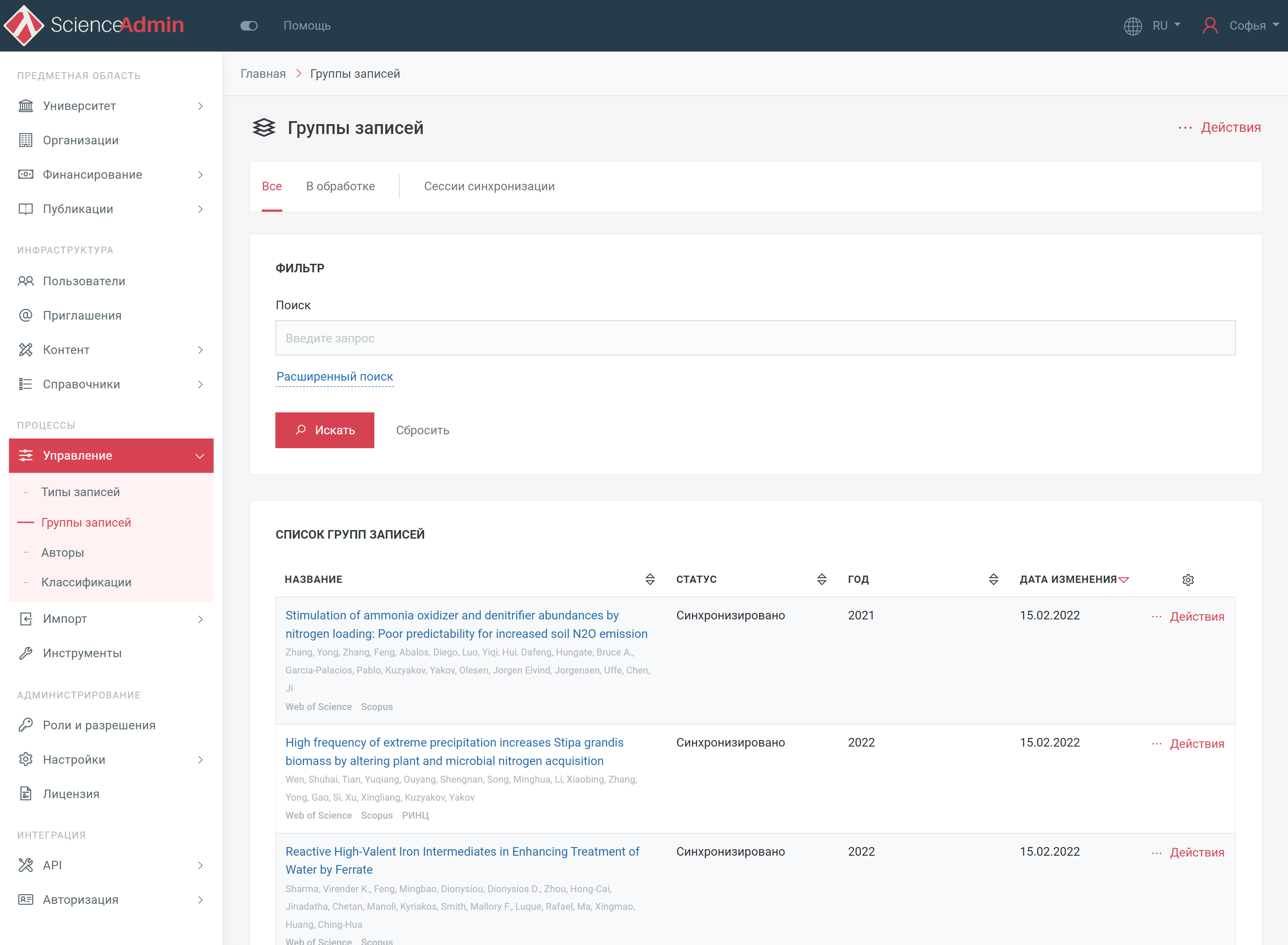Click the ScienceAdmin logo icon
The height and width of the screenshot is (945, 1288).
24,25
